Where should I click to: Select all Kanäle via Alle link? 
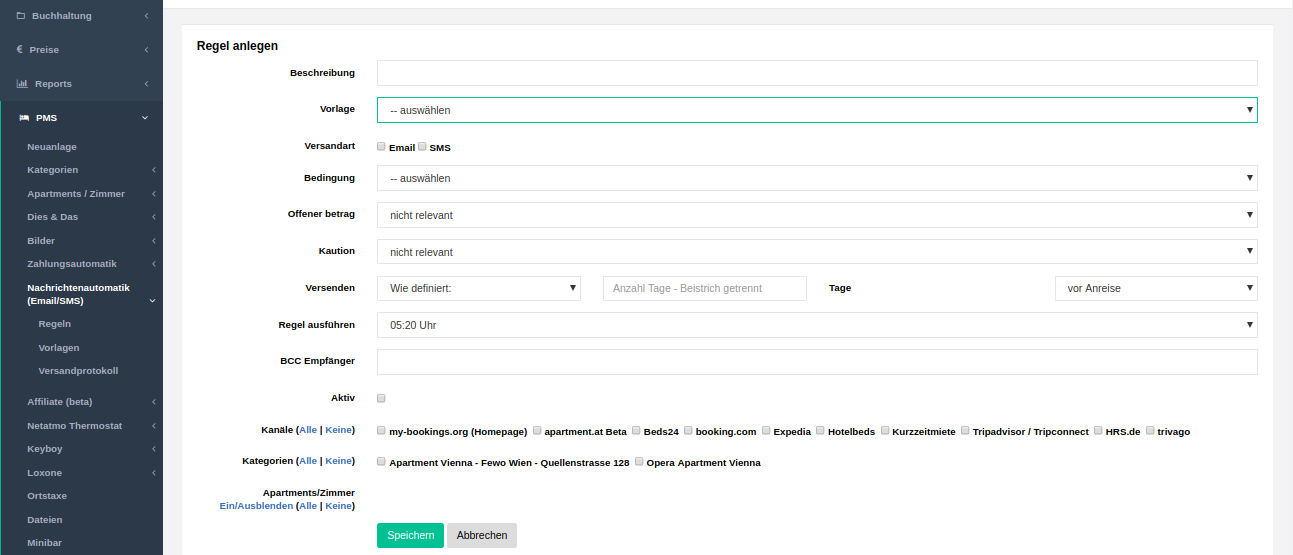308,430
